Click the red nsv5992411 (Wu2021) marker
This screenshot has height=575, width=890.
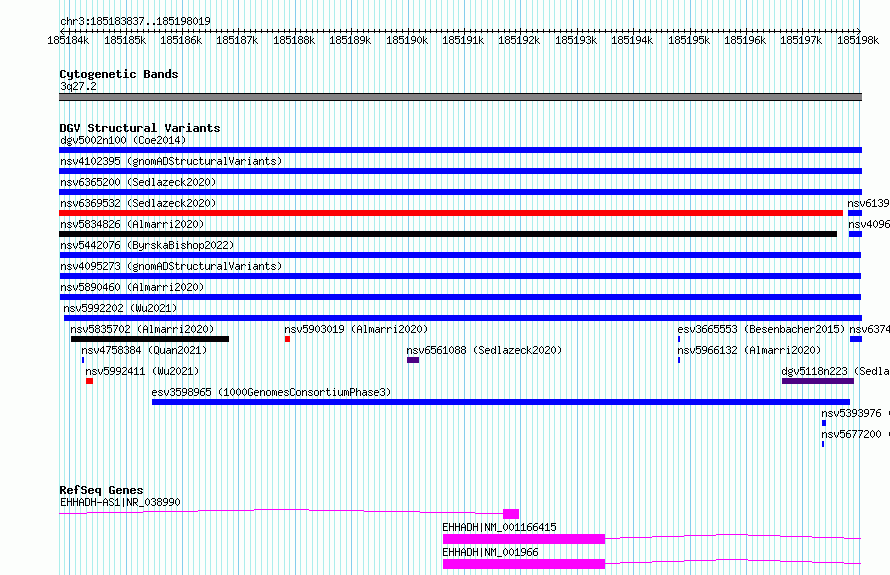(89, 381)
